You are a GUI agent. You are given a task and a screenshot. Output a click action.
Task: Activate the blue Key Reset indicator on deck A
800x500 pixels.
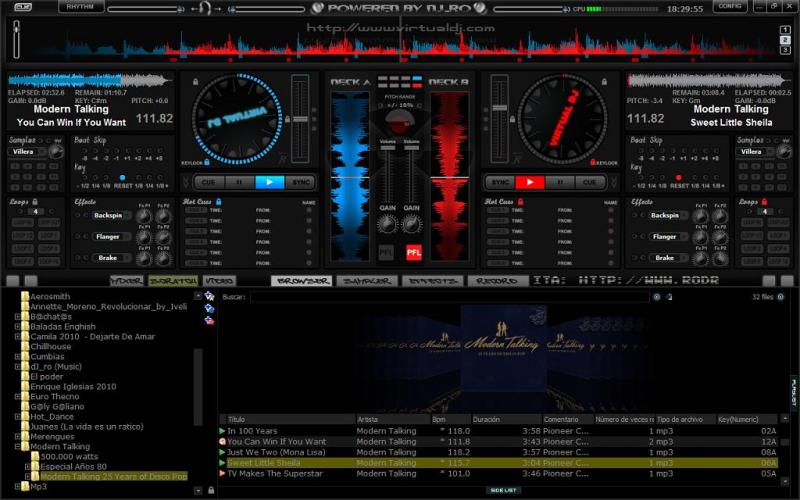(122, 178)
